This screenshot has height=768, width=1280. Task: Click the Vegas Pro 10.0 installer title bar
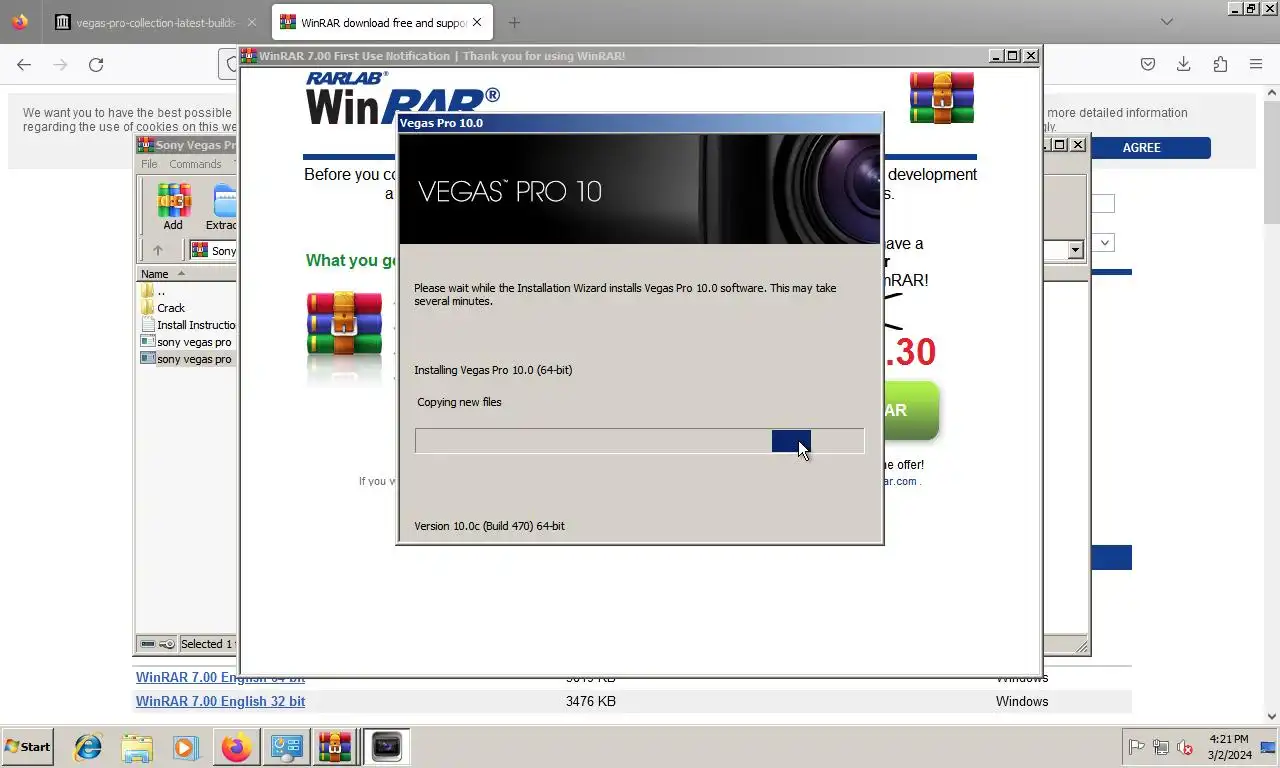pyautogui.click(x=639, y=123)
